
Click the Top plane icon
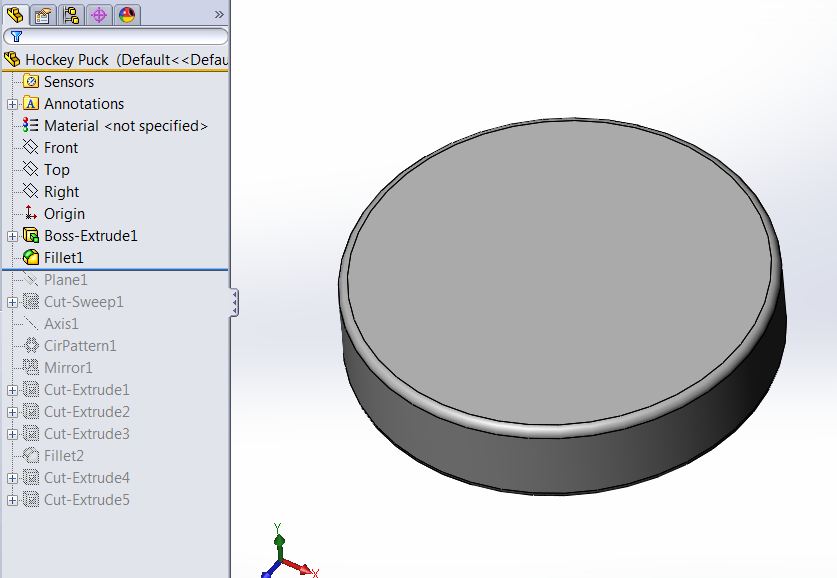[31, 169]
